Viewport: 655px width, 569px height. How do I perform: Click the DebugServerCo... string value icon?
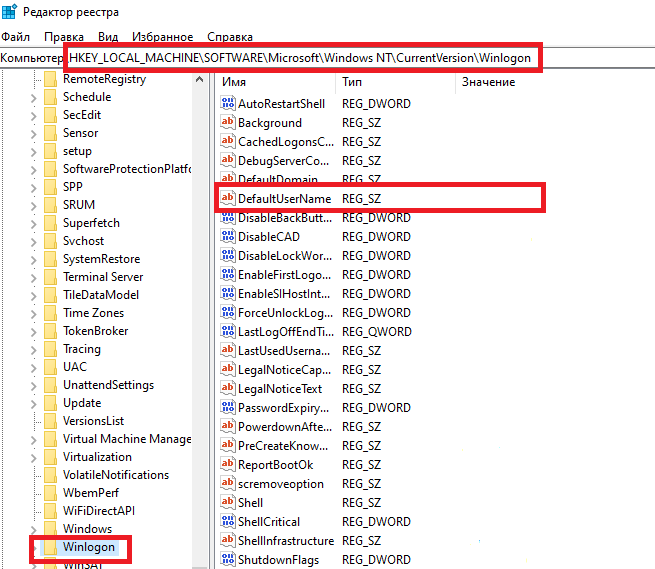228,160
